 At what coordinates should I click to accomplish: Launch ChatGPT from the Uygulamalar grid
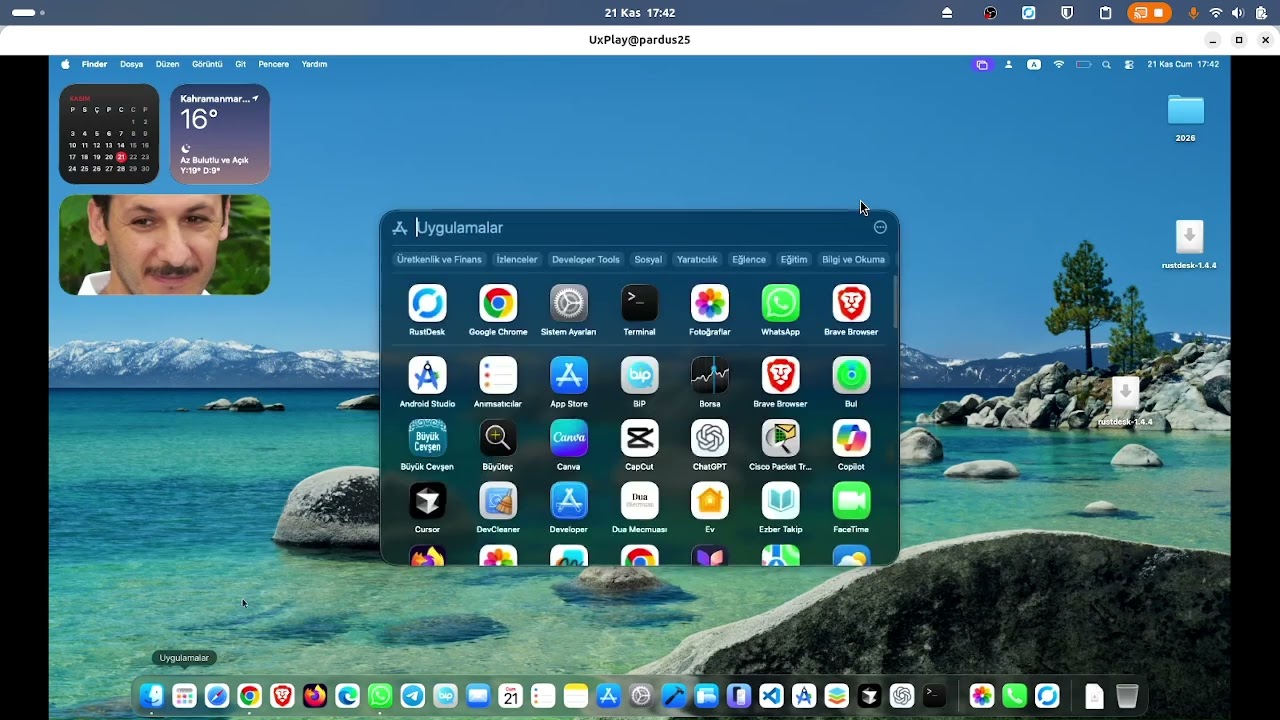tap(710, 438)
